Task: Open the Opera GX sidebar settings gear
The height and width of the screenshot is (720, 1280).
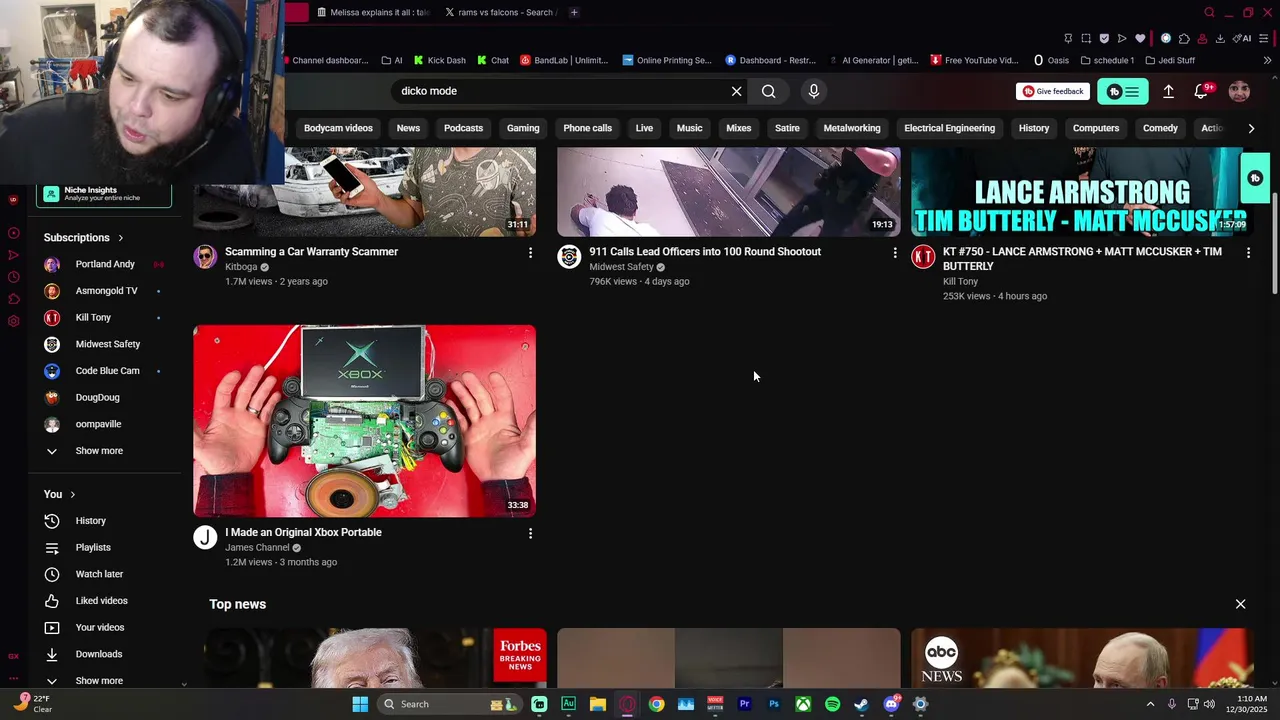Action: coord(13,321)
